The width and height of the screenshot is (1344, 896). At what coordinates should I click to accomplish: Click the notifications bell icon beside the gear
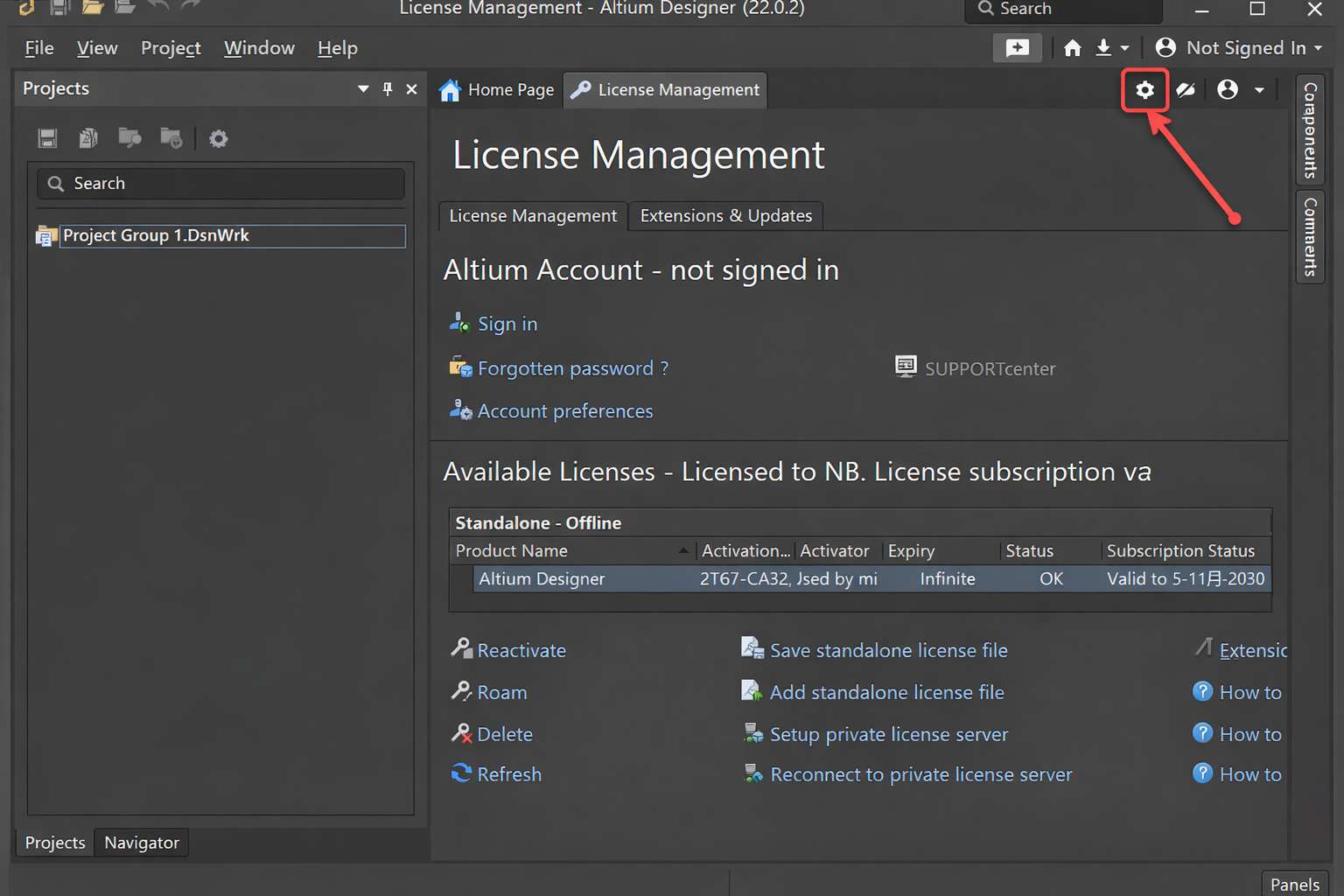(1186, 90)
